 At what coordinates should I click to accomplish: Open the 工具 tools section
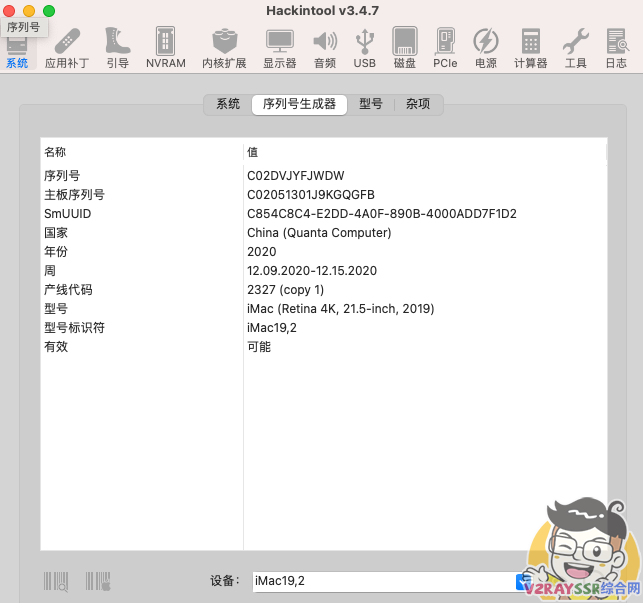(x=575, y=47)
